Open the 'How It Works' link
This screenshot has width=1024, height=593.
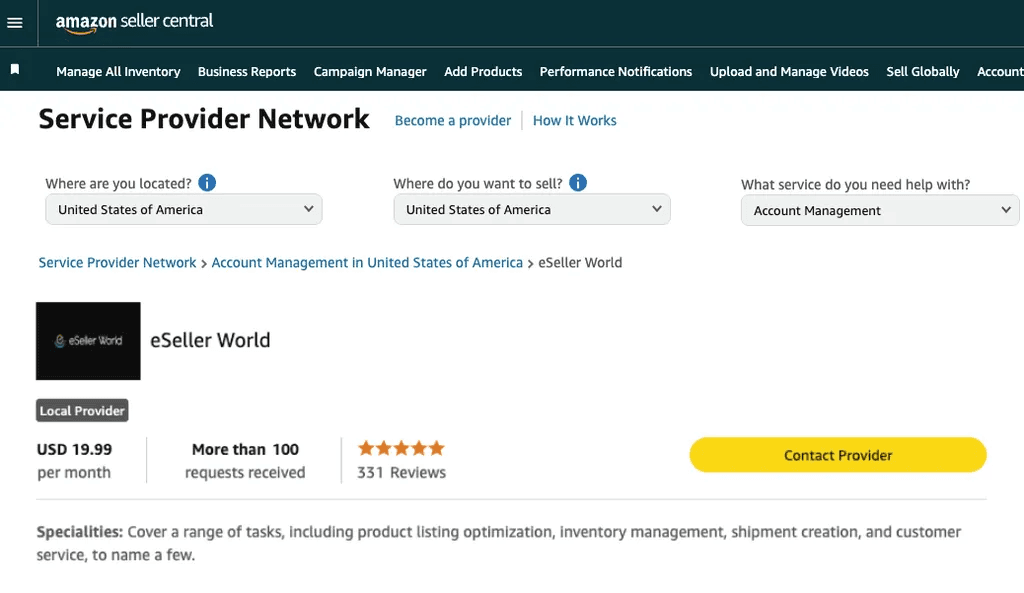pyautogui.click(x=575, y=121)
